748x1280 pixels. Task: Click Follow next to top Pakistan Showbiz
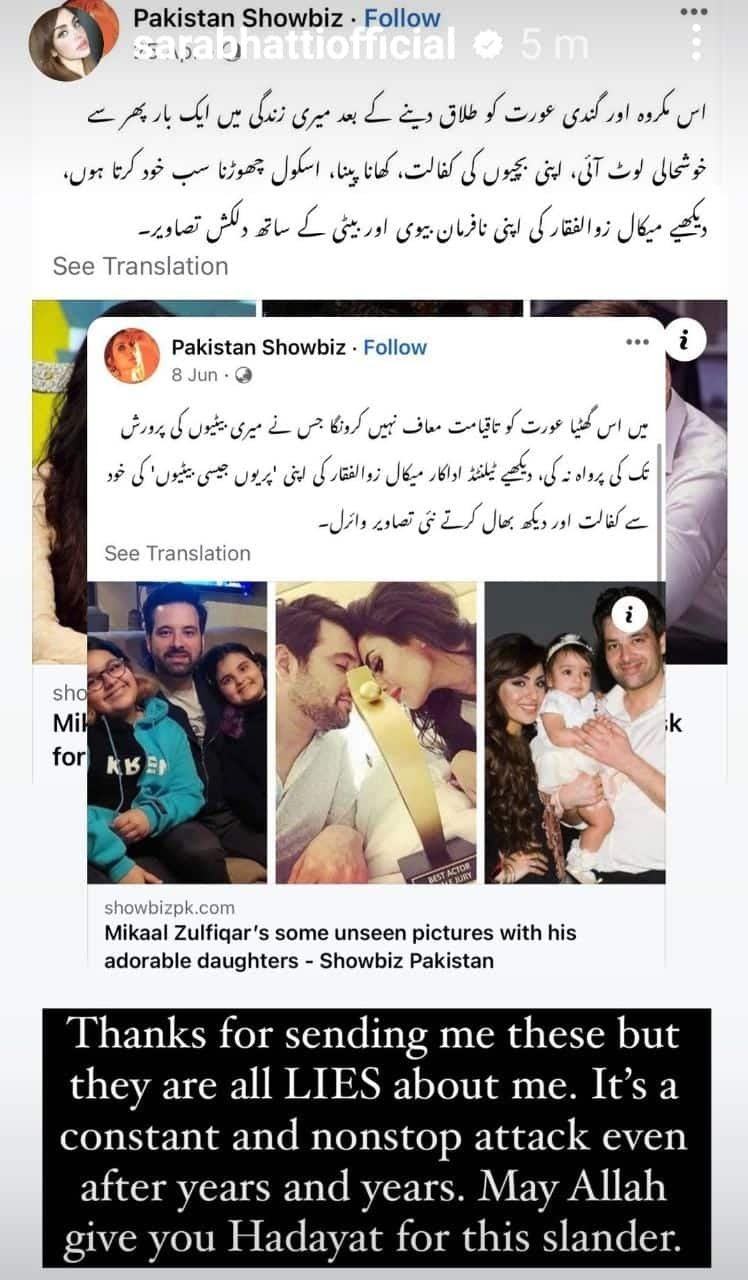click(402, 17)
